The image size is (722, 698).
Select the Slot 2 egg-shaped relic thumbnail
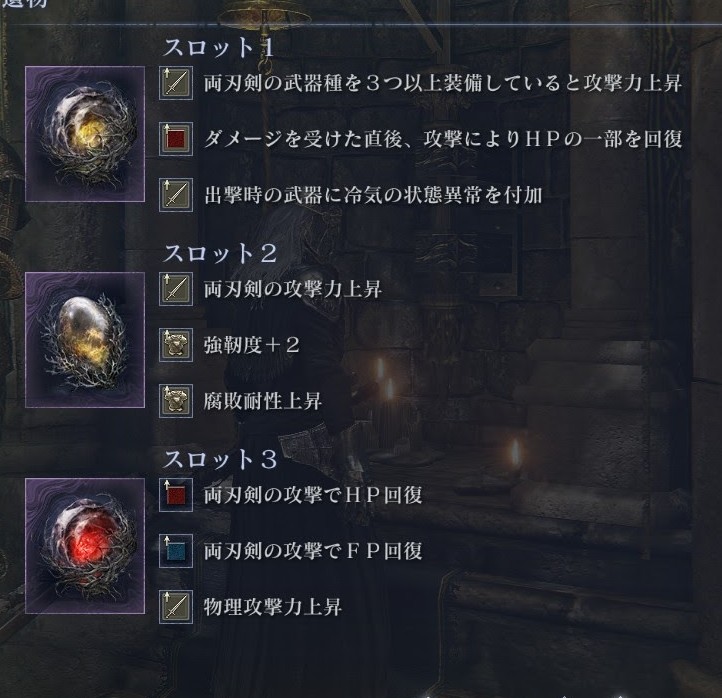[x=85, y=340]
